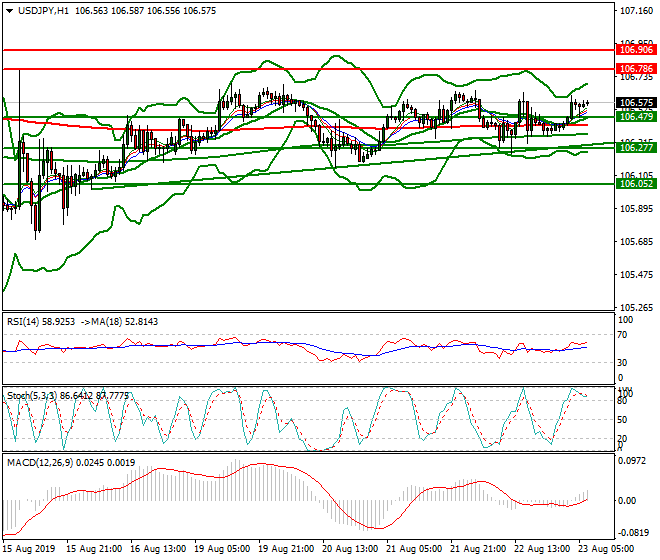Click the 23 Aug 05:00 time label

(606, 549)
